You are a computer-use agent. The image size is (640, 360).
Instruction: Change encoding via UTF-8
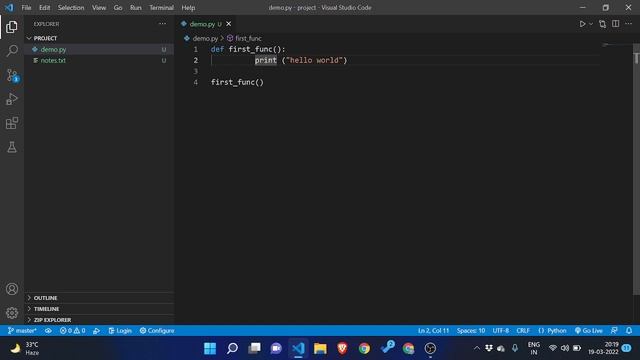point(500,331)
